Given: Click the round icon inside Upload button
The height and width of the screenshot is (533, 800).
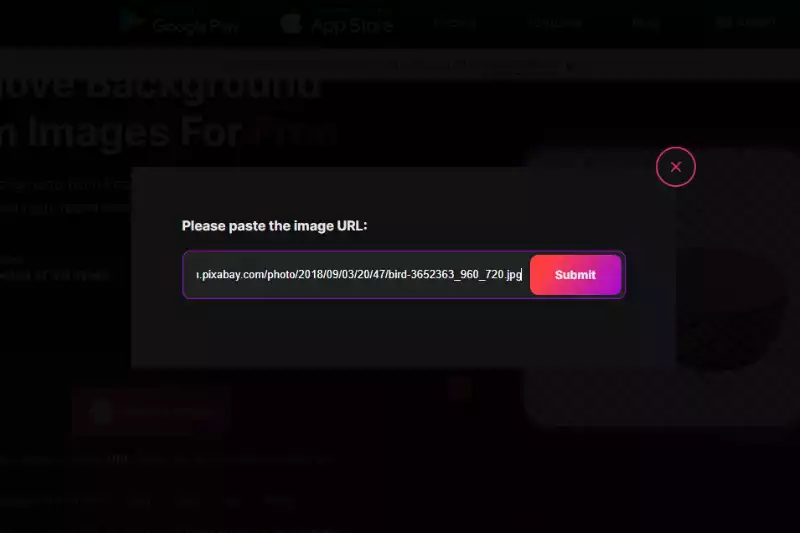Looking at the screenshot, I should (x=102, y=412).
